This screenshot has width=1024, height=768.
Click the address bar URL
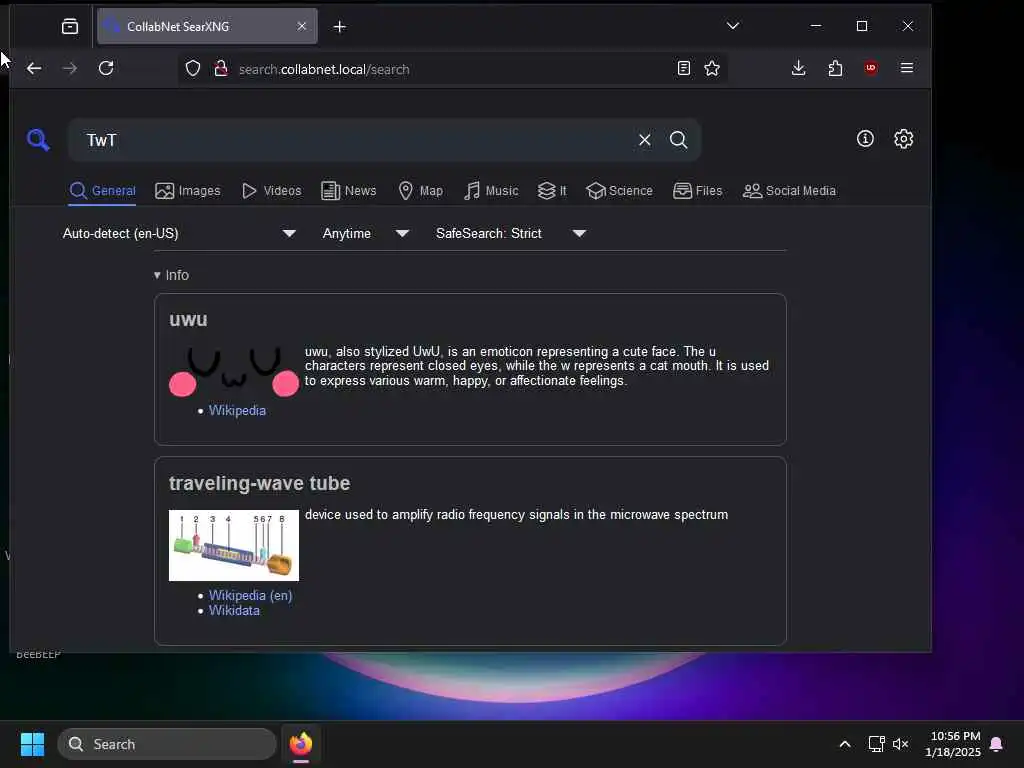(x=324, y=69)
